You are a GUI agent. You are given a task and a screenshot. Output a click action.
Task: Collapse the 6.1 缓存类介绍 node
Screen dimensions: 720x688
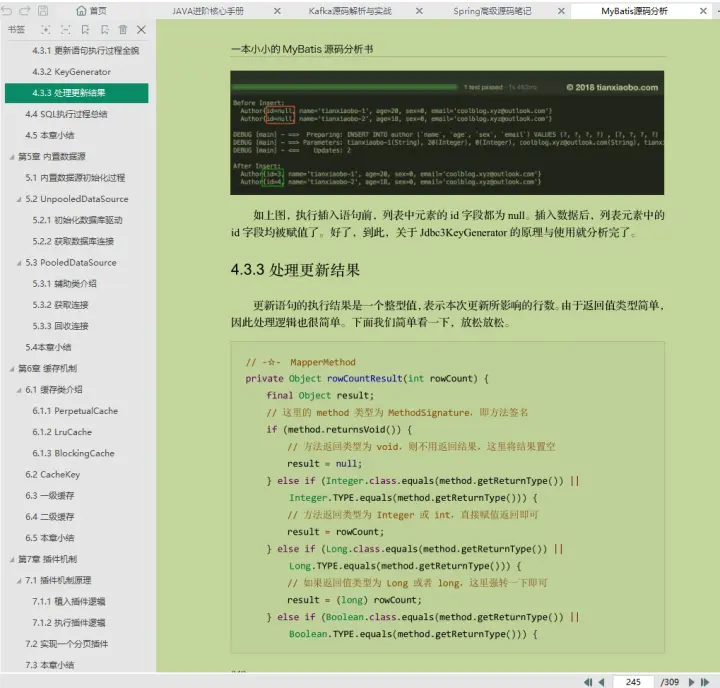[x=19, y=390]
